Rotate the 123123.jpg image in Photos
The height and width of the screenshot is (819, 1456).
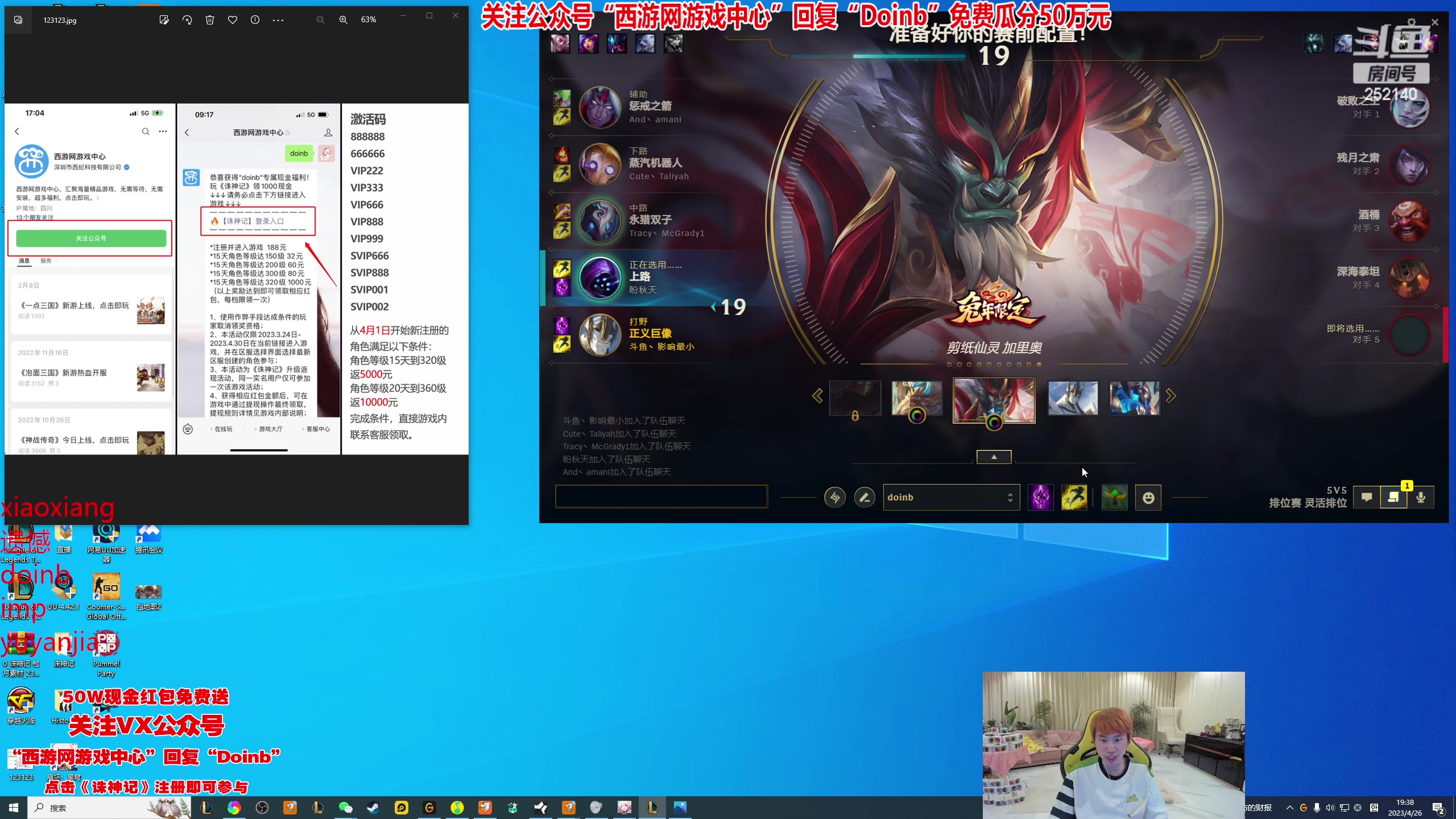(187, 20)
